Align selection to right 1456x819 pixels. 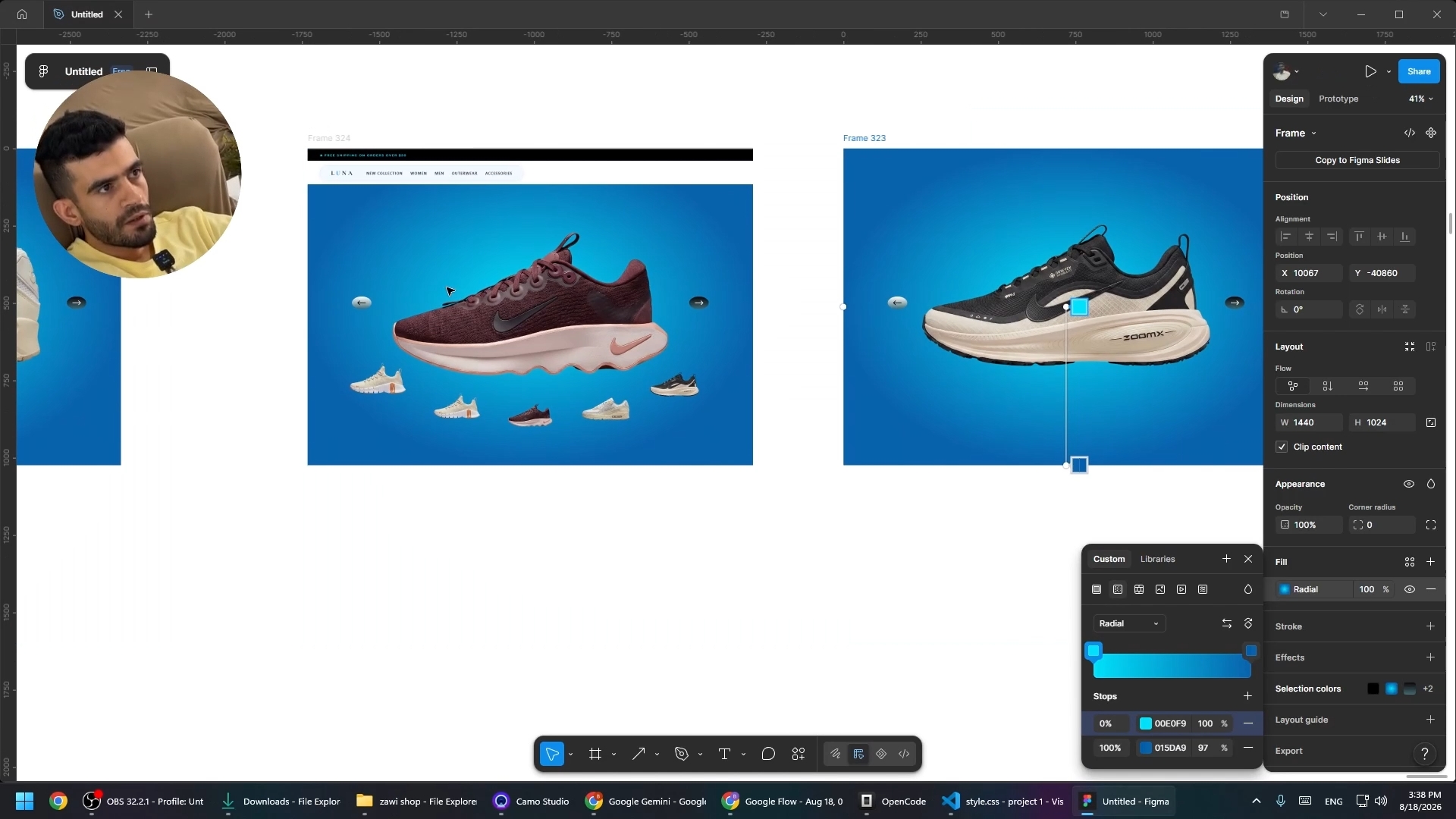pyautogui.click(x=1332, y=237)
